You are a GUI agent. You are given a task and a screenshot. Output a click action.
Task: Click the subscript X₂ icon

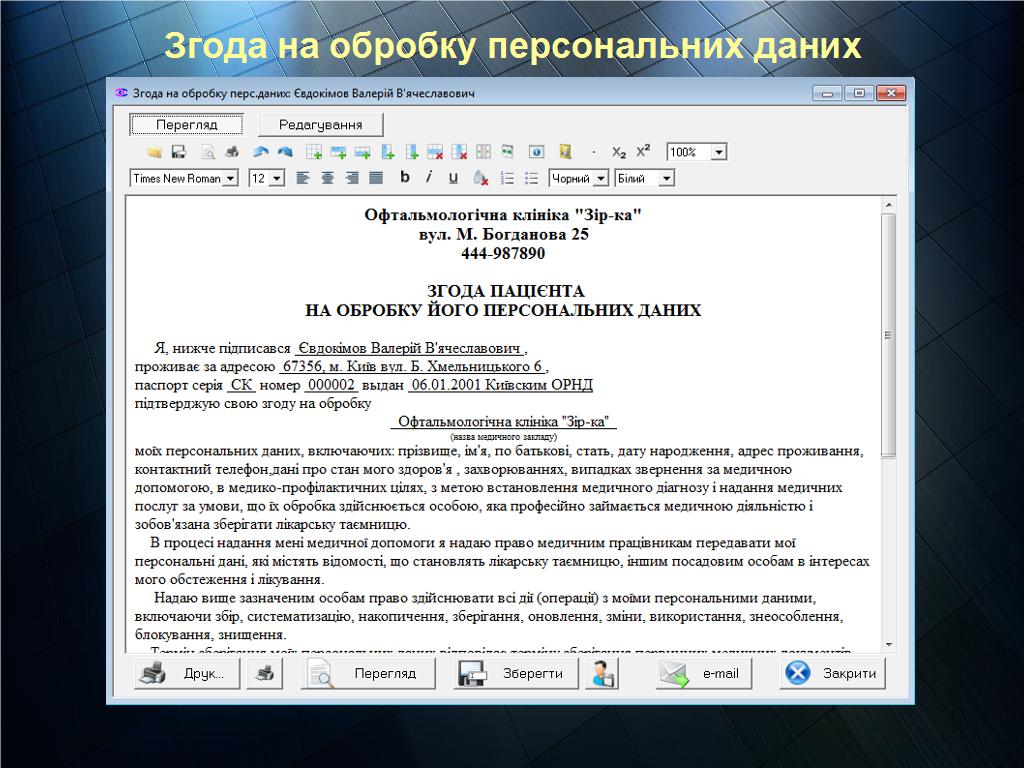(x=619, y=153)
